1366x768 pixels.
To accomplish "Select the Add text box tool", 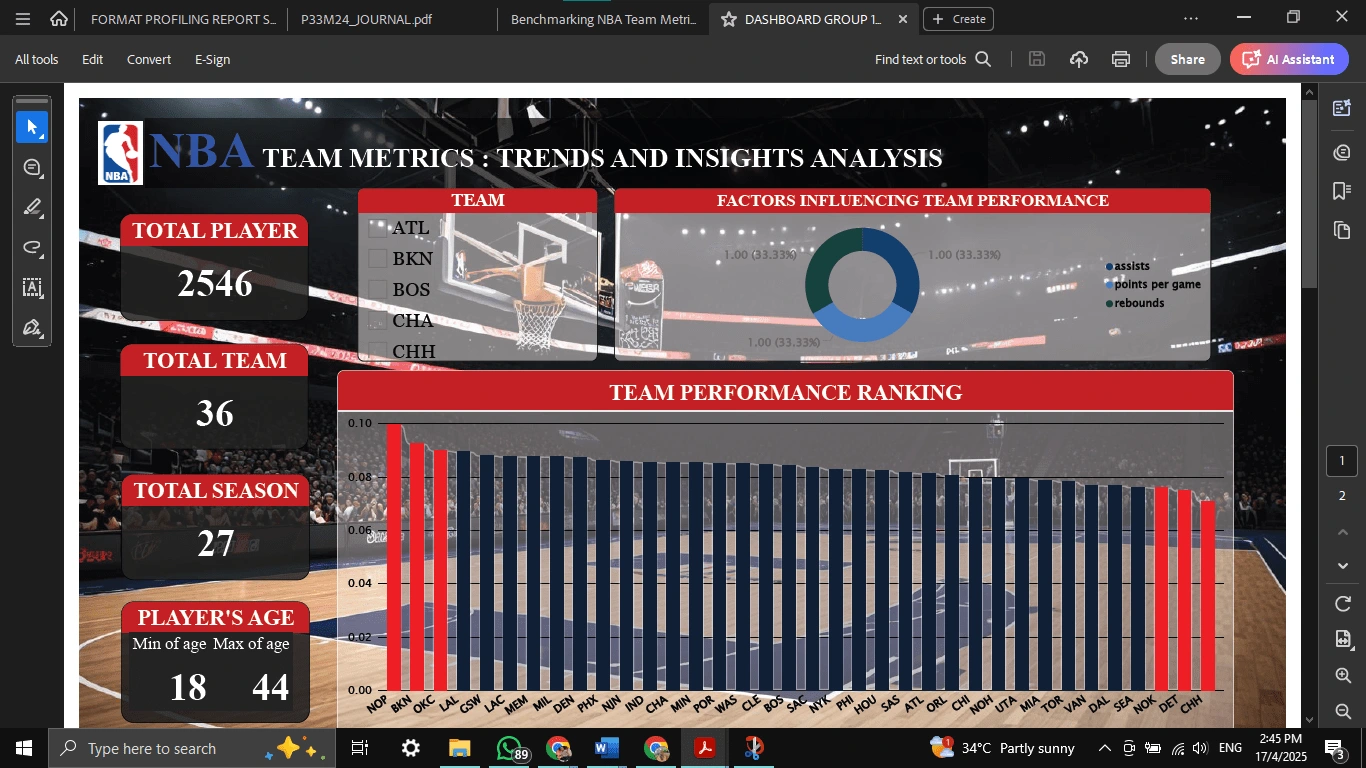I will pos(32,288).
